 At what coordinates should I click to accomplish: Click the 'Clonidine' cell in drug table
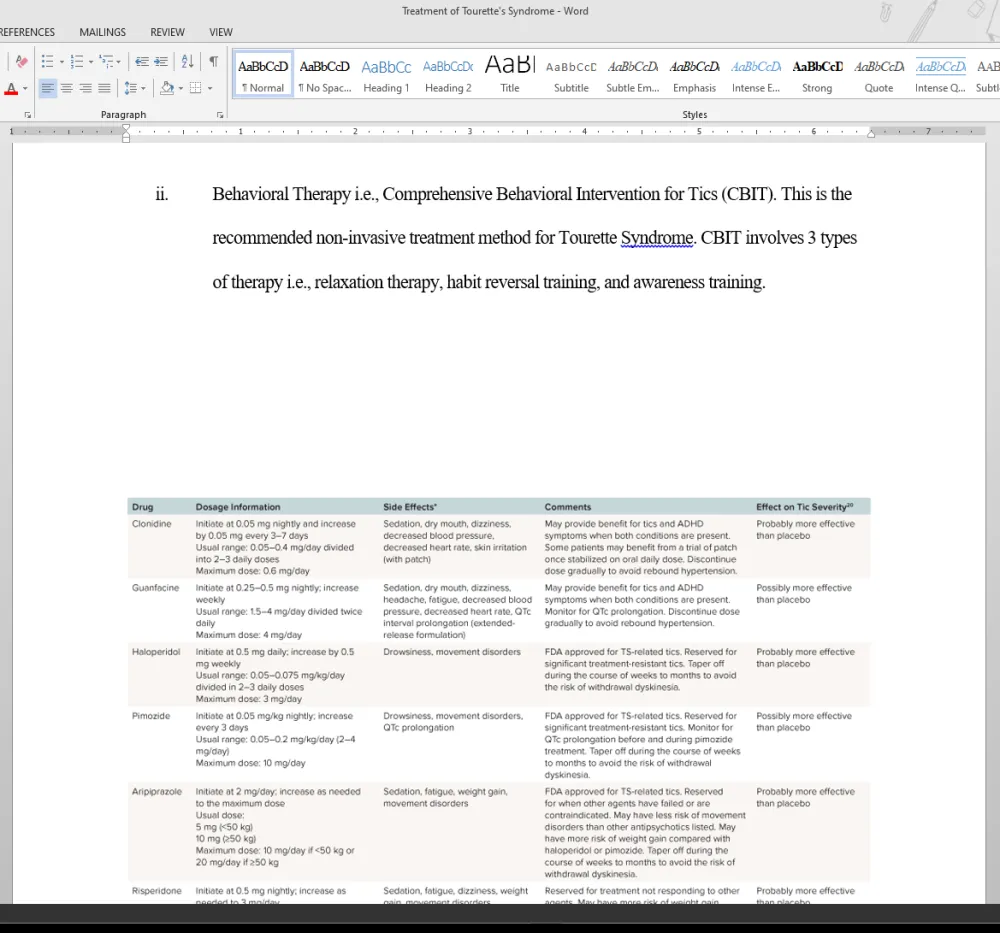pos(152,524)
